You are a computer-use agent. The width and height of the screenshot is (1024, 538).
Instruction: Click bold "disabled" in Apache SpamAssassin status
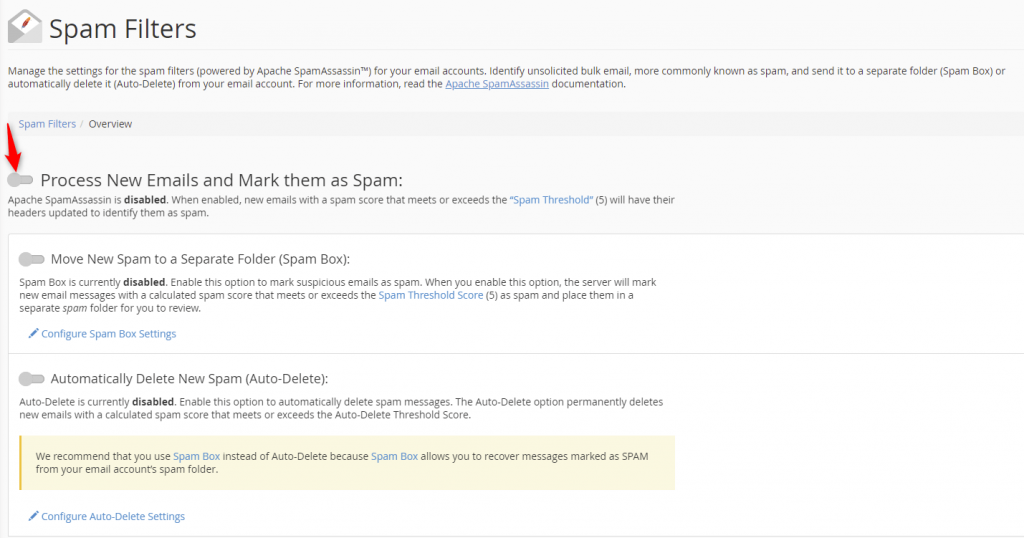pos(145,200)
